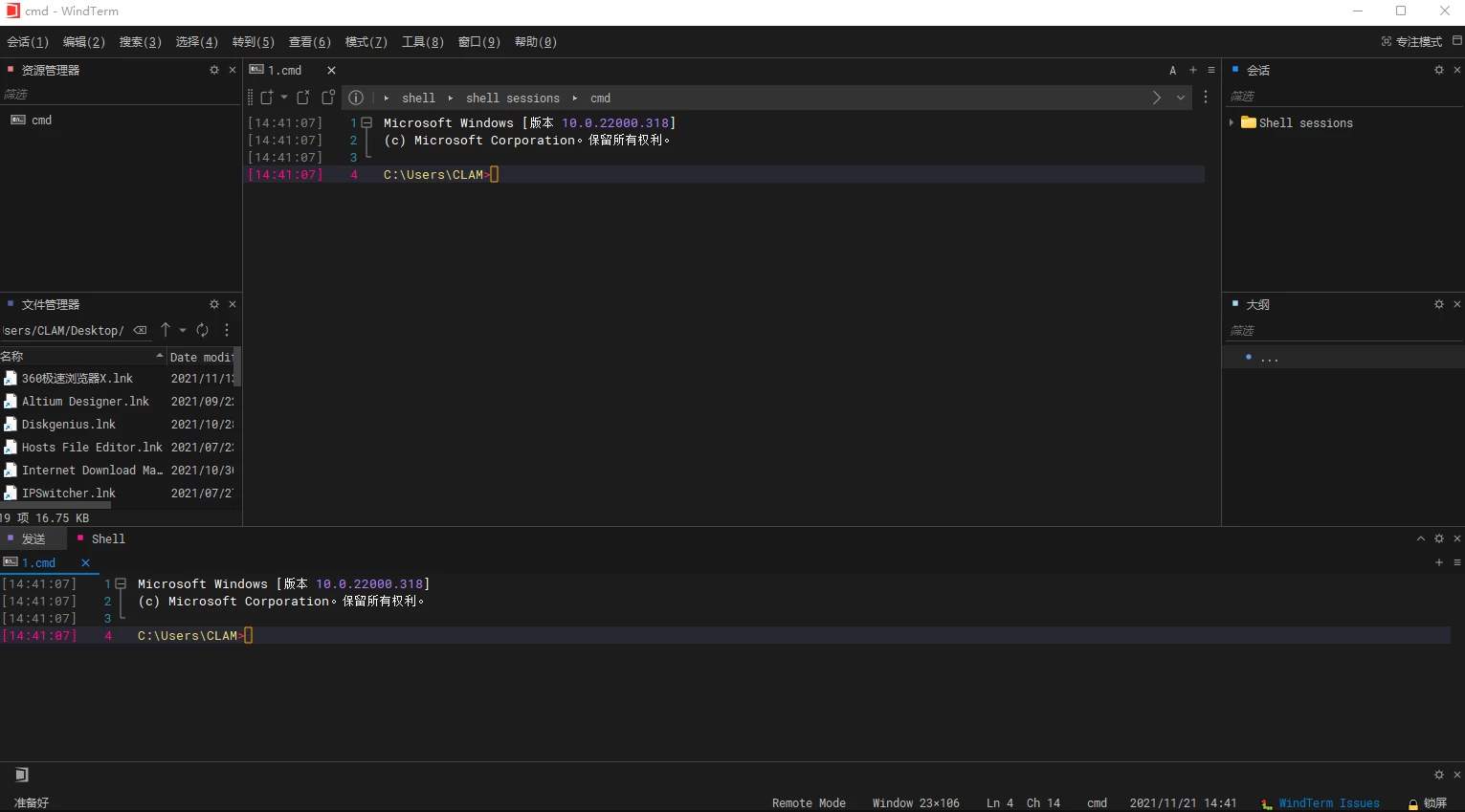Expand the Shell sessions folder tree
The image size is (1465, 812).
coord(1232,122)
